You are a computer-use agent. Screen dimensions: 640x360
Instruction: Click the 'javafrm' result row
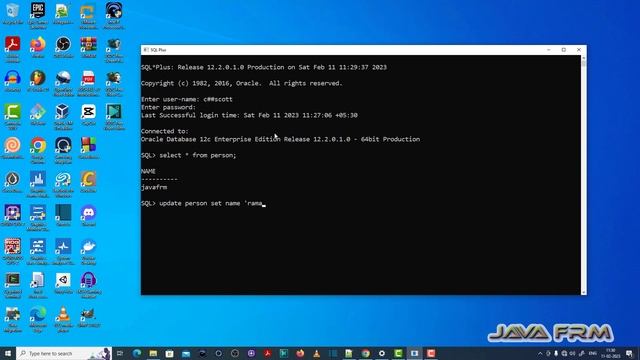tap(154, 187)
